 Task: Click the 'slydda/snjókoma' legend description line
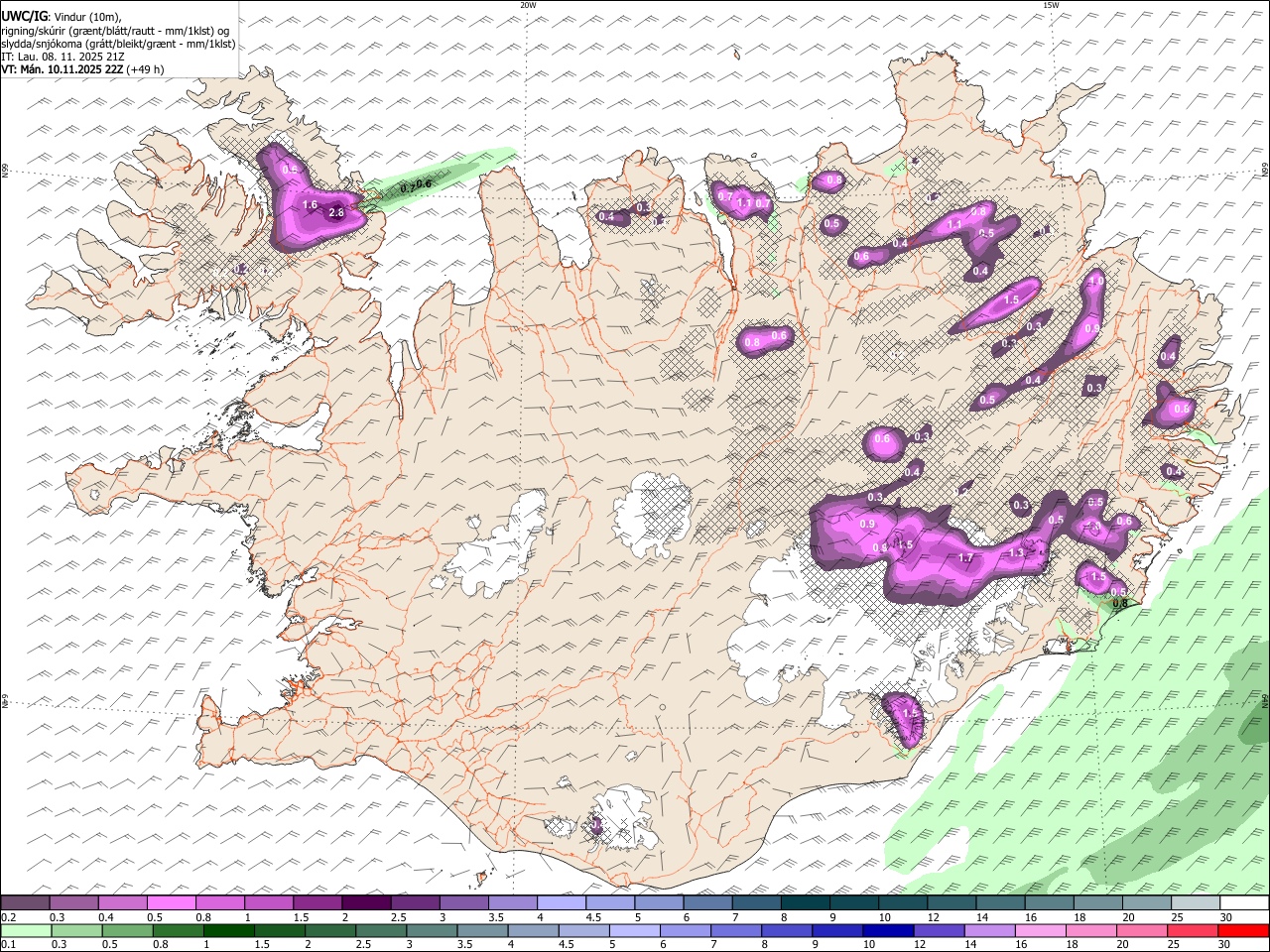118,44
